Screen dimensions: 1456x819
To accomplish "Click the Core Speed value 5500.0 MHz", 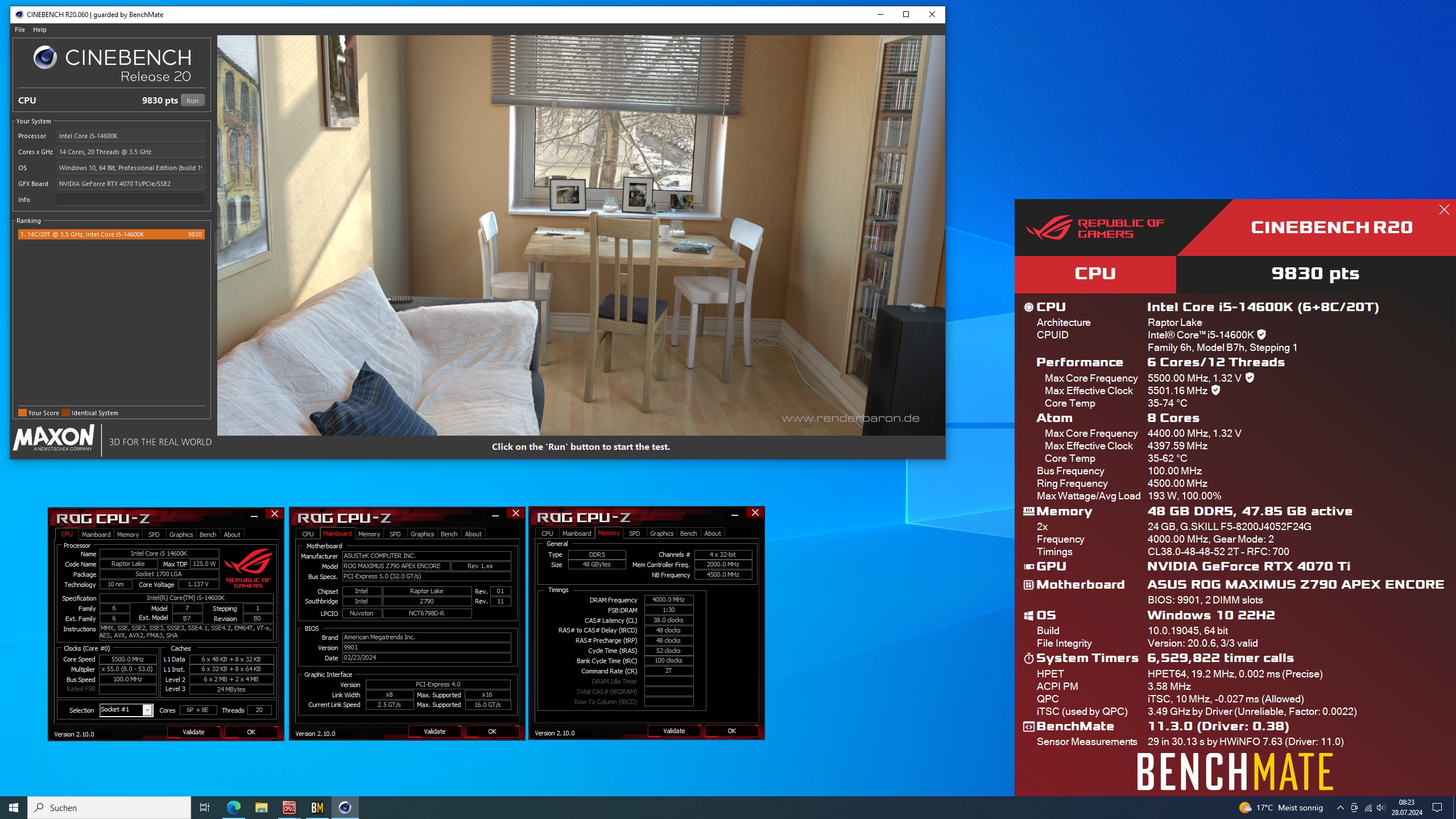I will pos(128,659).
